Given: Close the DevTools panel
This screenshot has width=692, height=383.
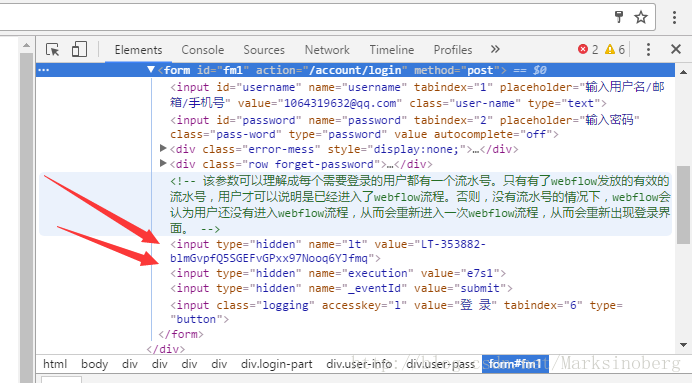Looking at the screenshot, I should [676, 49].
